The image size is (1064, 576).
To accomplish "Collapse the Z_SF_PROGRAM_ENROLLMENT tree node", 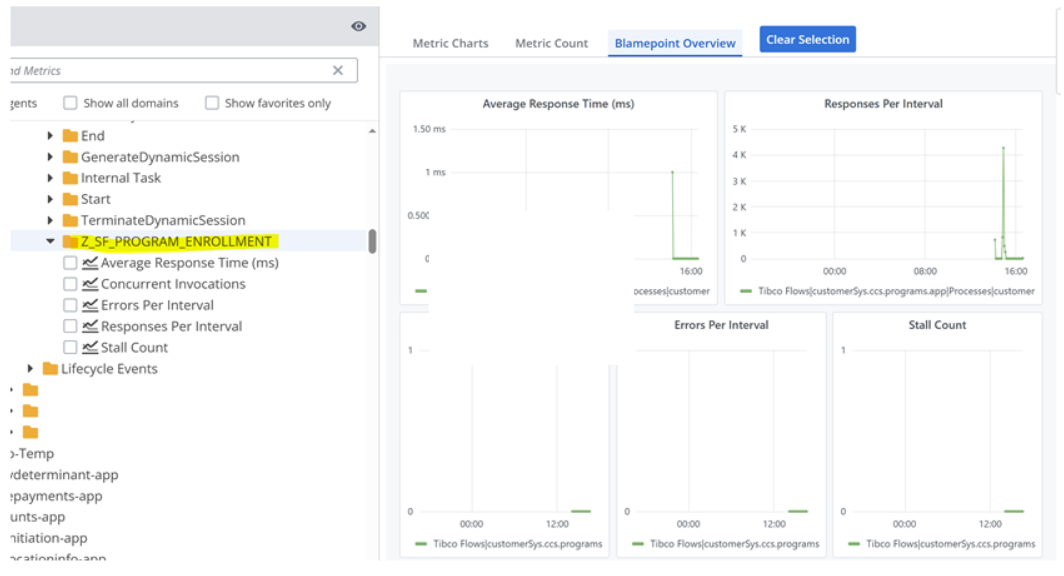I will [50, 242].
